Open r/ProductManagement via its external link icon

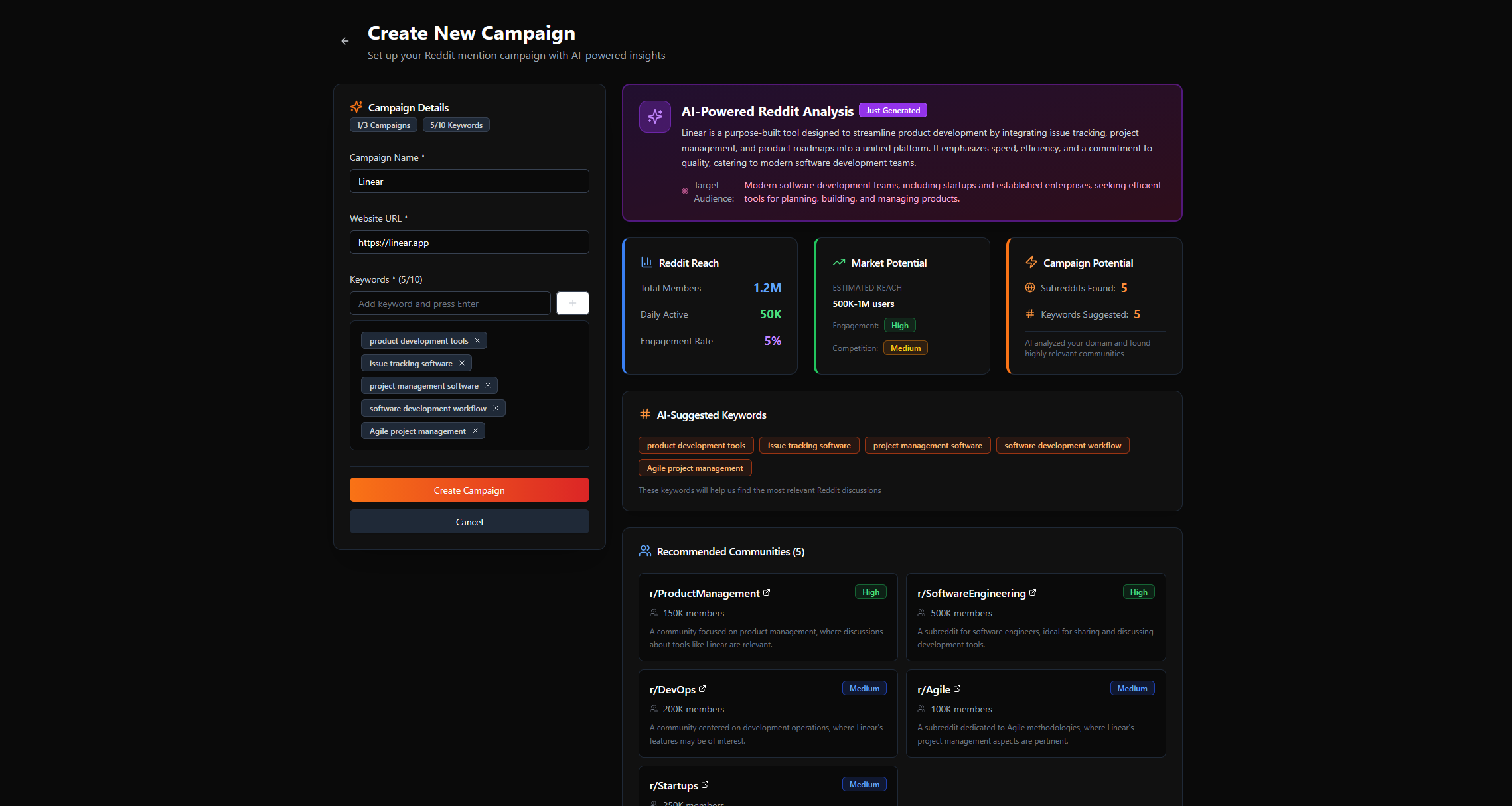pyautogui.click(x=767, y=592)
